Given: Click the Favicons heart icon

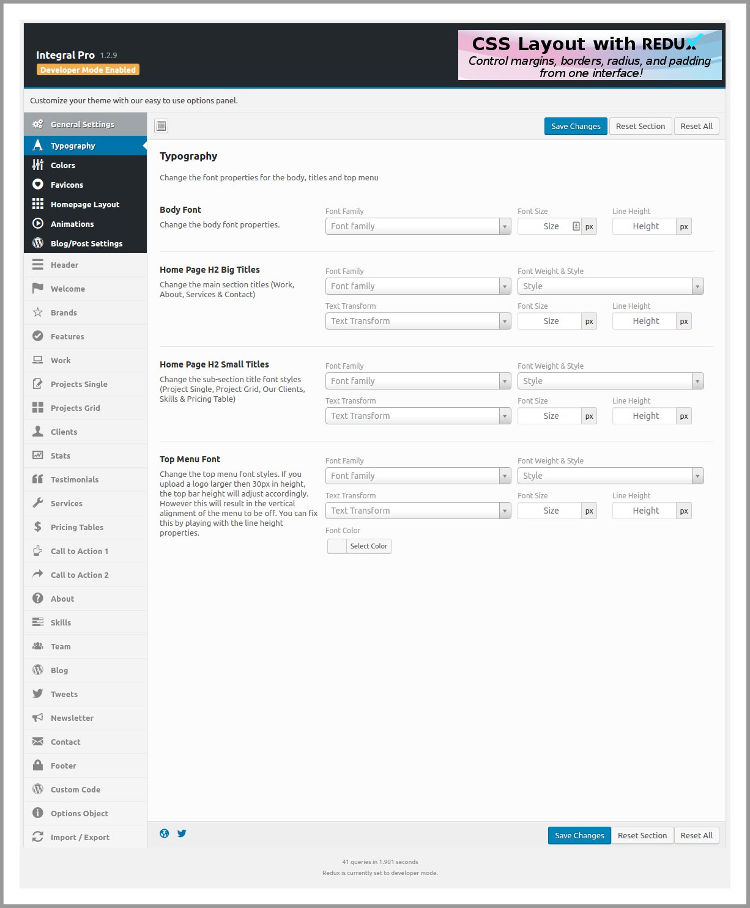Looking at the screenshot, I should pos(38,184).
